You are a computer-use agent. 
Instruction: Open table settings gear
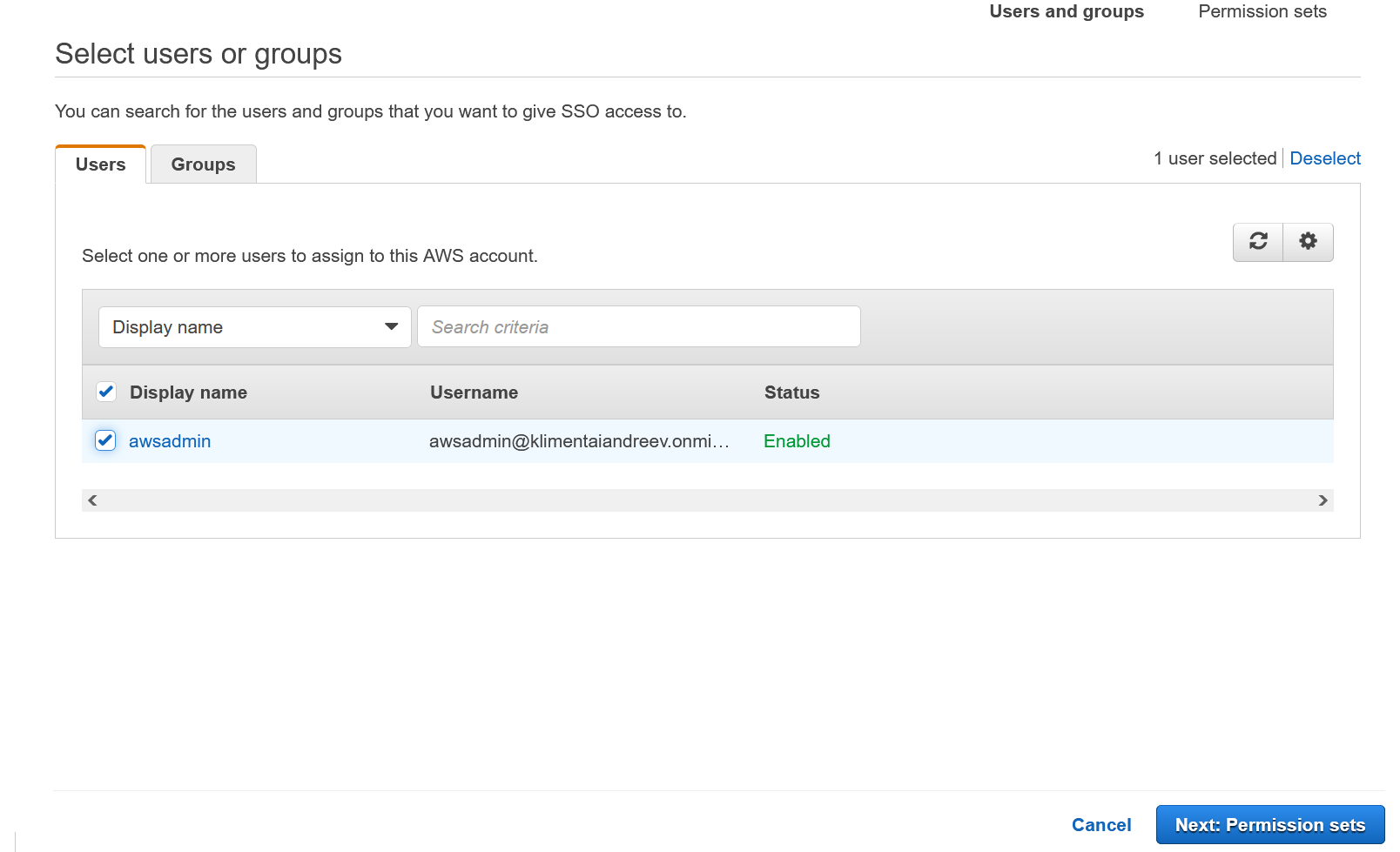1308,242
